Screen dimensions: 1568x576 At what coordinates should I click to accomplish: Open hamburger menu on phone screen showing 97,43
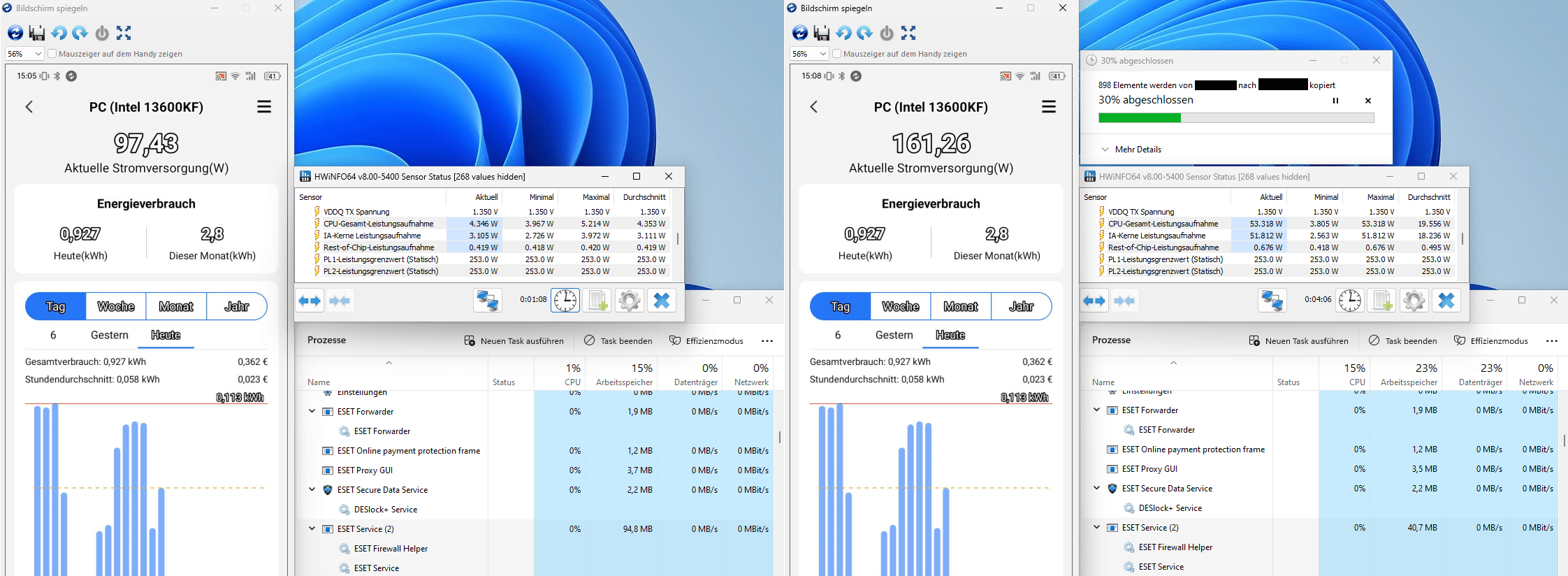pos(264,107)
